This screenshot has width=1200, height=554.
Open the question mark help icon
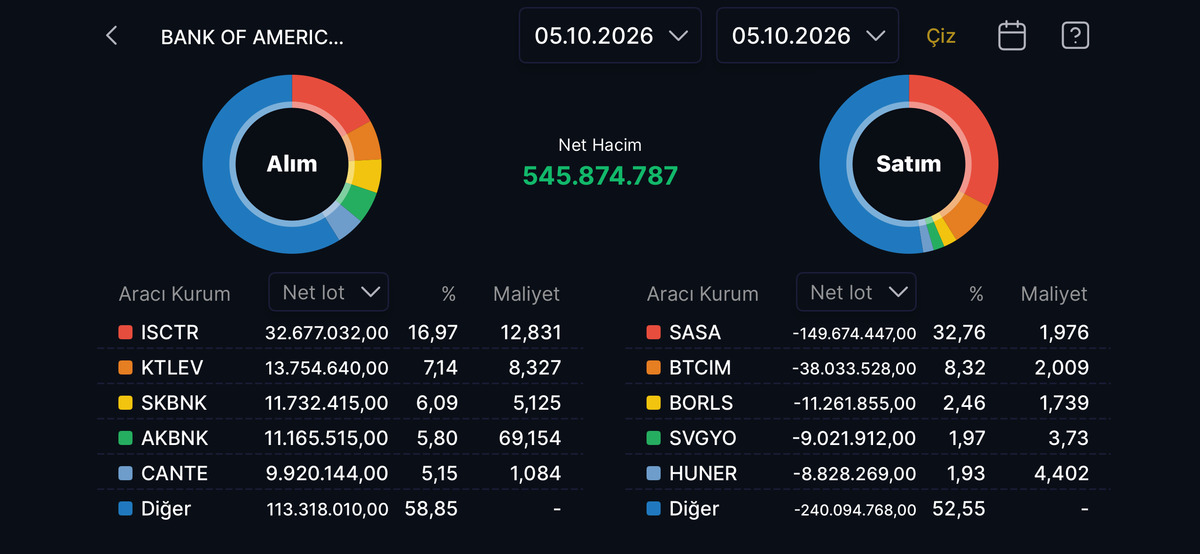tap(1075, 36)
